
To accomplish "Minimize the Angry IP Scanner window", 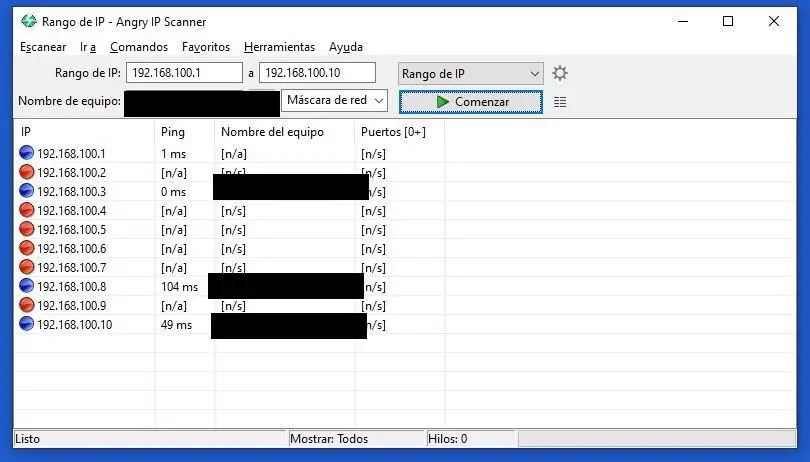I will coord(683,21).
